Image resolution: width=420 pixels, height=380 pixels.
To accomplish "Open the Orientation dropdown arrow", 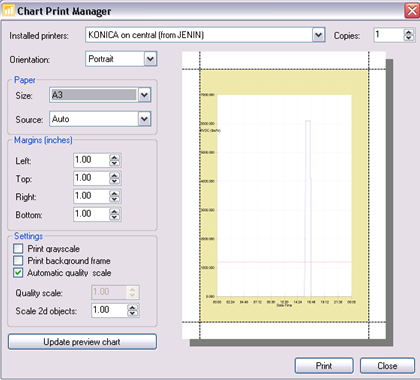I will (x=150, y=59).
